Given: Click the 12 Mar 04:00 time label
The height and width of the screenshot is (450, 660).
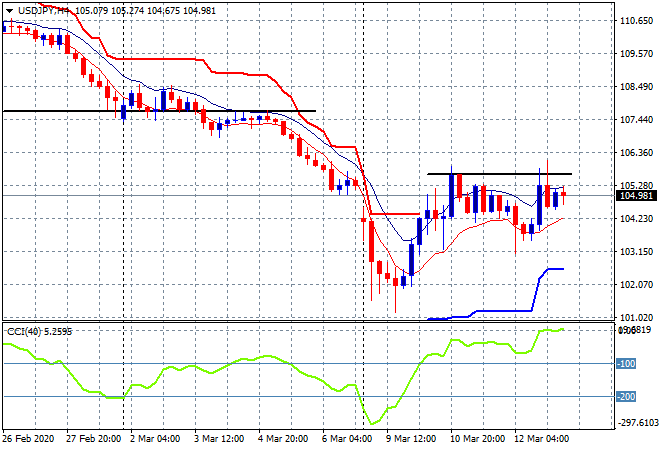Looking at the screenshot, I should 541,439.
